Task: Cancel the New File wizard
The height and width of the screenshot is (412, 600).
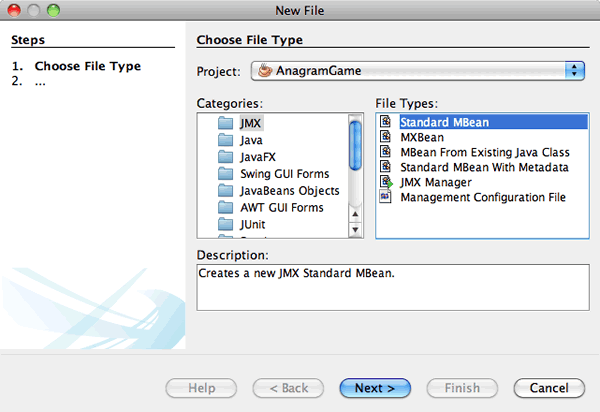Action: pos(548,387)
